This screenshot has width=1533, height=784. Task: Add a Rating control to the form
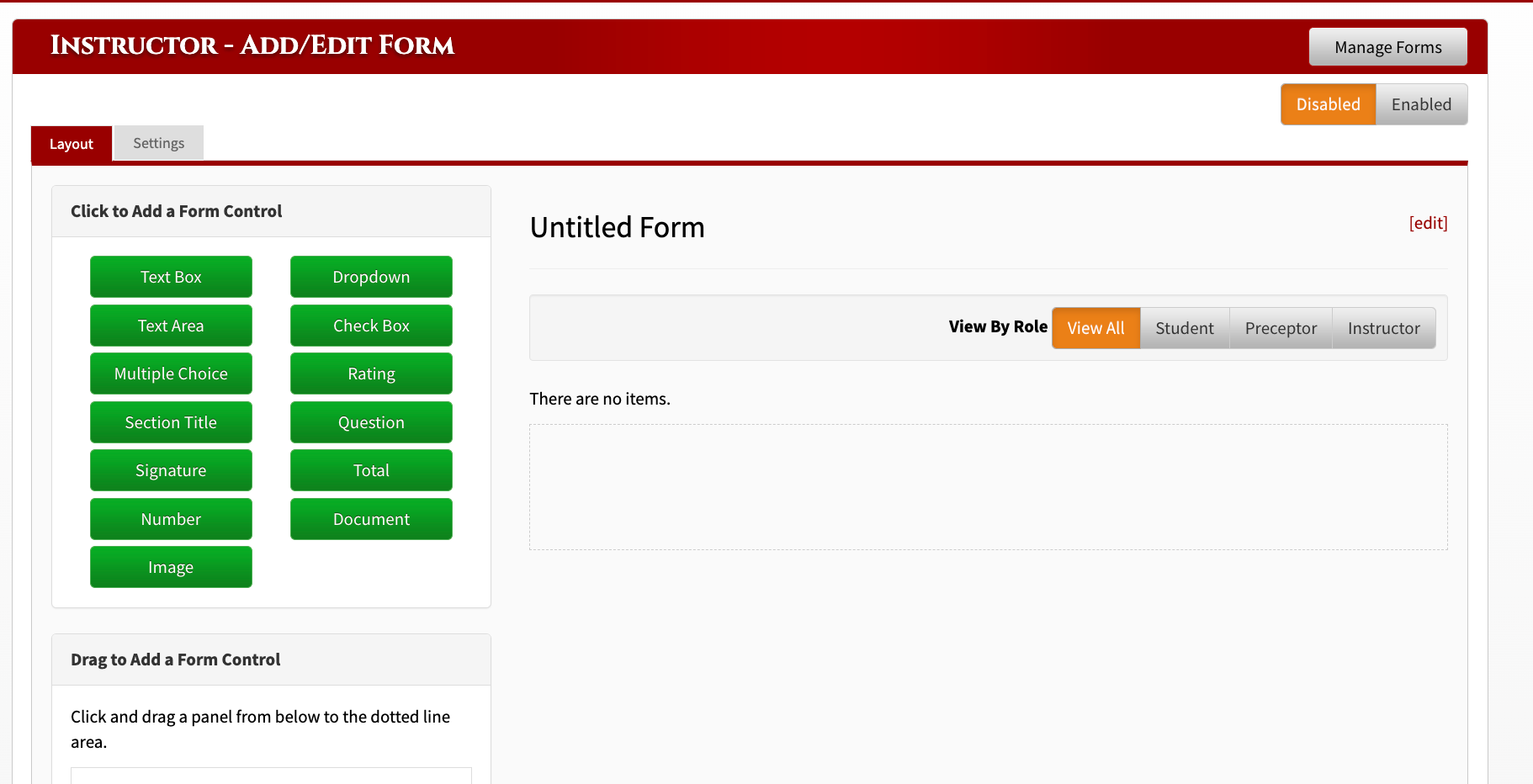371,373
